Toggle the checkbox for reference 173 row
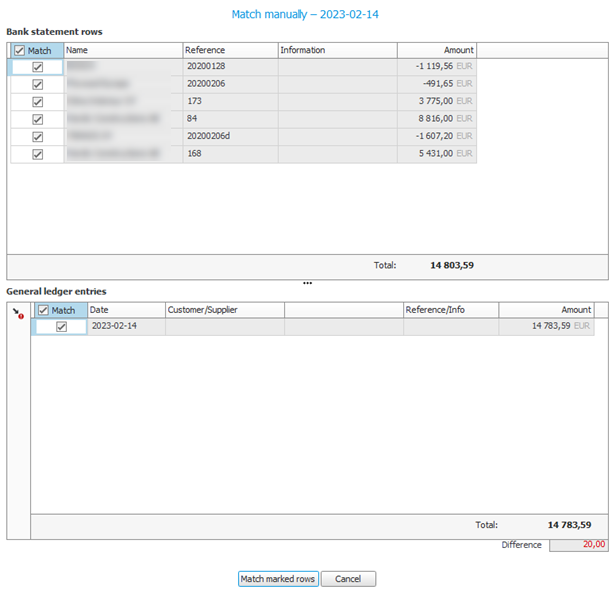The height and width of the screenshot is (593, 614). coord(38,102)
